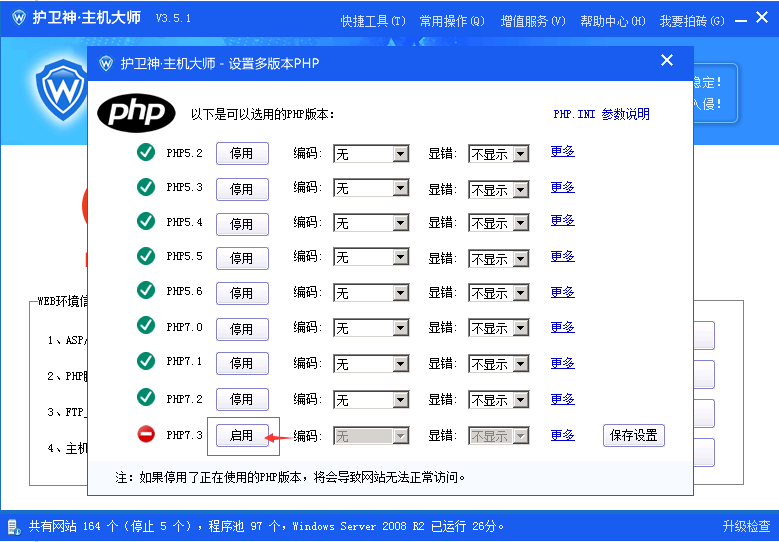779x542 pixels.
Task: Enable PHP7.3 with the 启用 button
Action: (x=242, y=436)
